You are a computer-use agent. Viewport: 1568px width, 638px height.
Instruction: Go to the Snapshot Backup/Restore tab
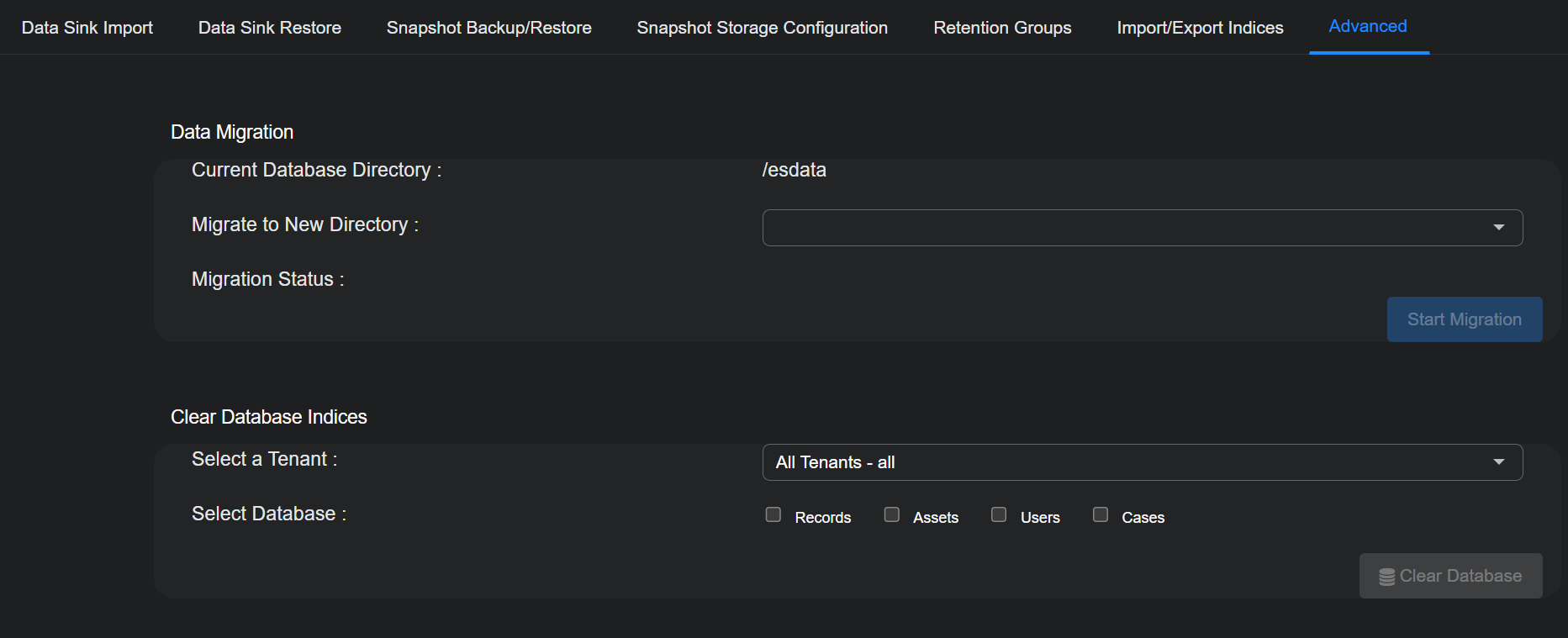tap(488, 28)
